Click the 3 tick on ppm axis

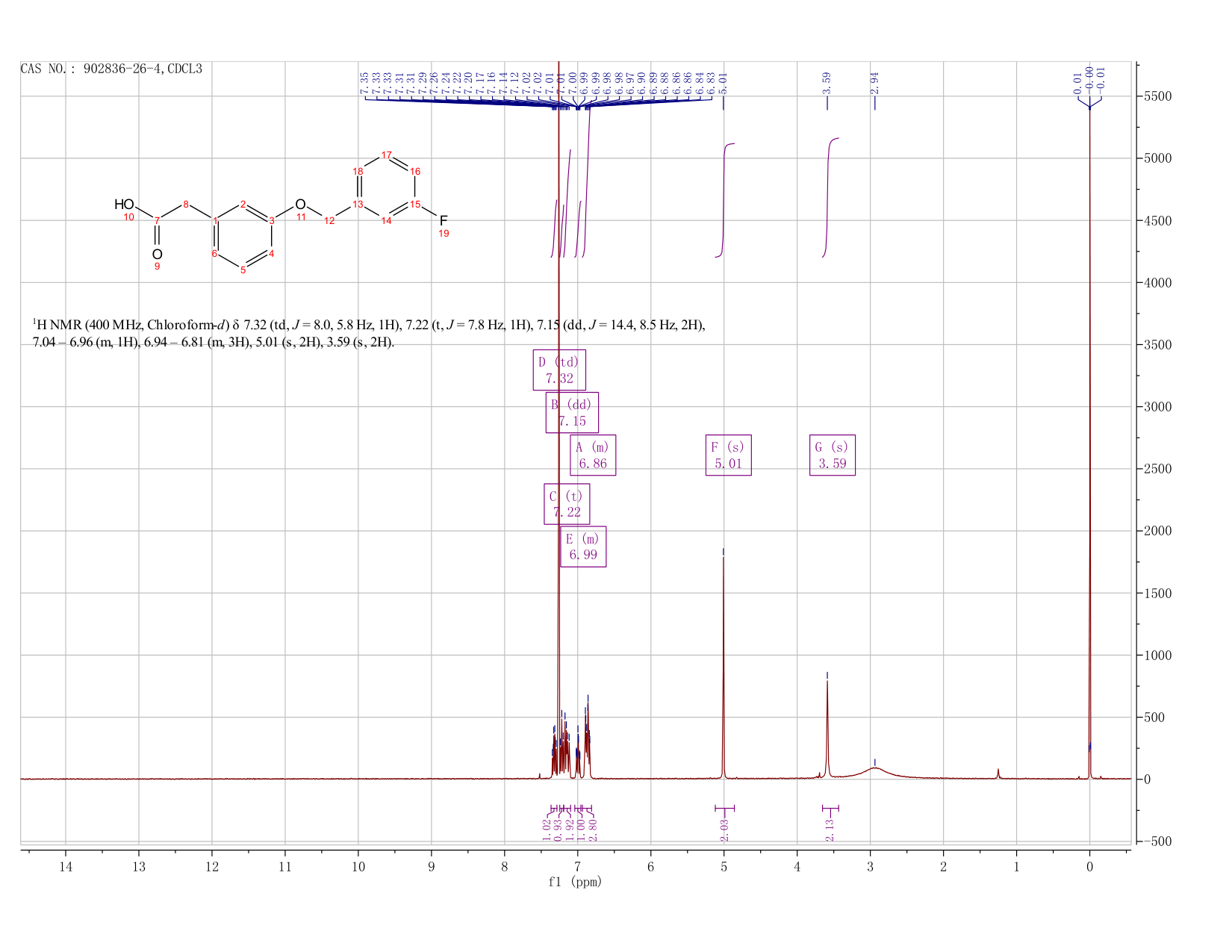pyautogui.click(x=871, y=867)
